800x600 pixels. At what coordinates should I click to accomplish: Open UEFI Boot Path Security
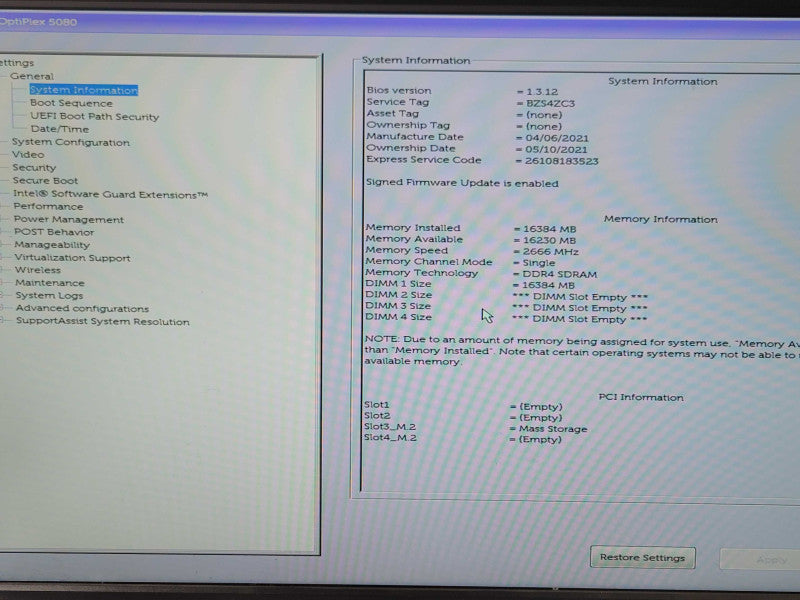(94, 116)
